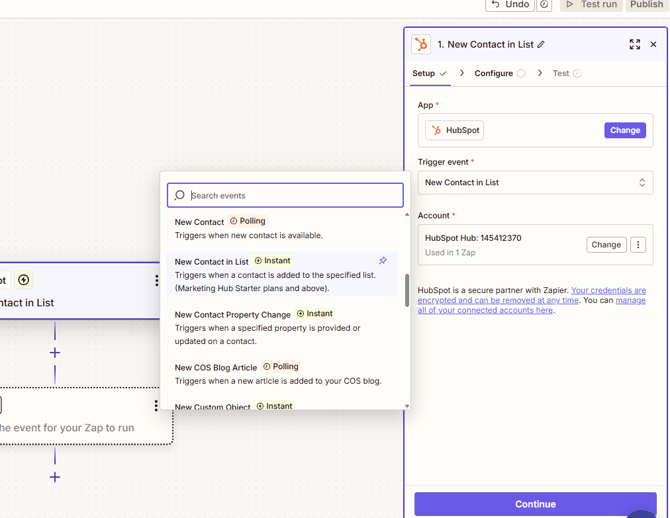
Task: Select New COS Blog Article event
Action: (x=282, y=374)
